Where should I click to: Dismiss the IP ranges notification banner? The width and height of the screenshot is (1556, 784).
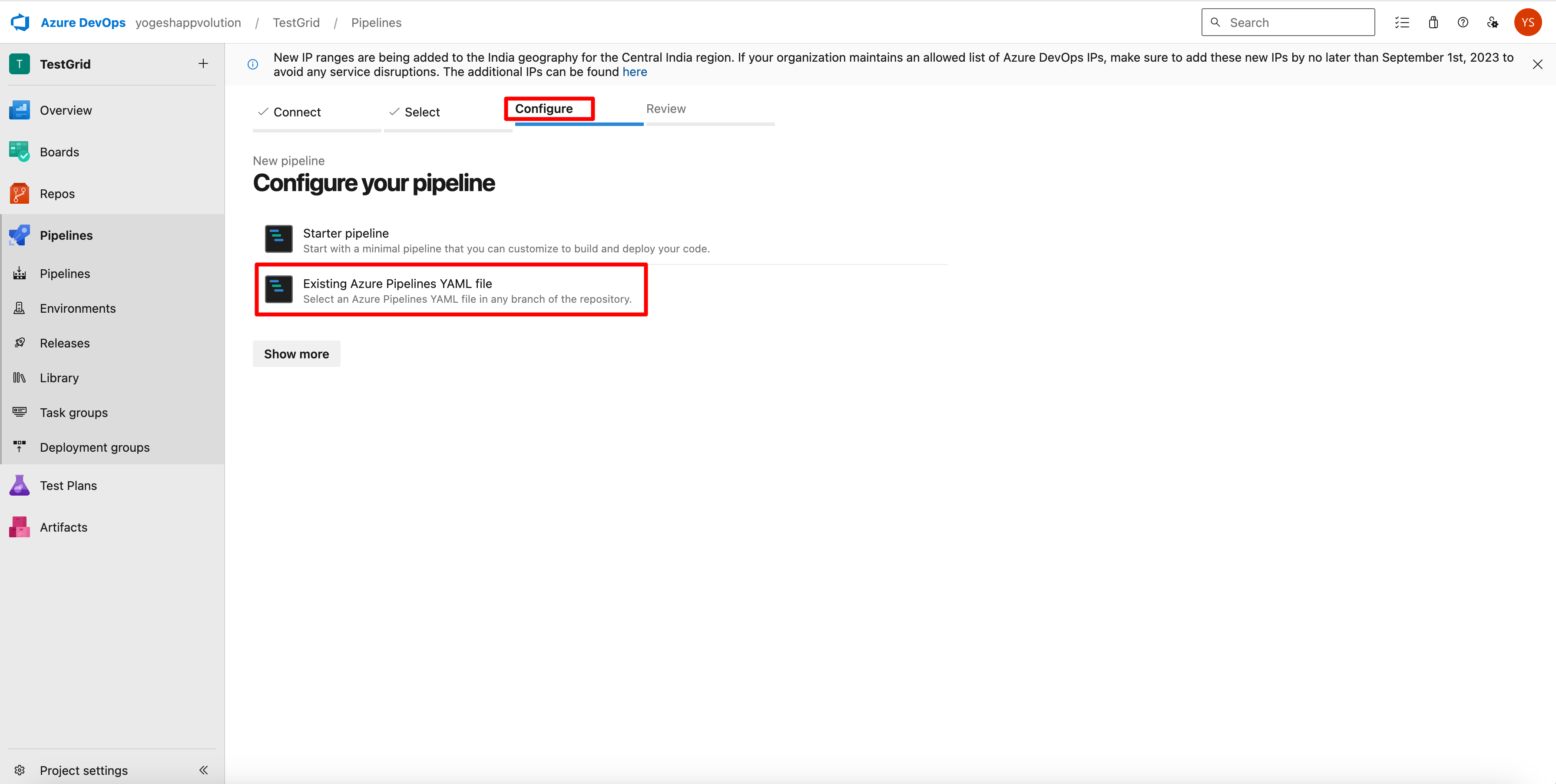tap(1537, 65)
